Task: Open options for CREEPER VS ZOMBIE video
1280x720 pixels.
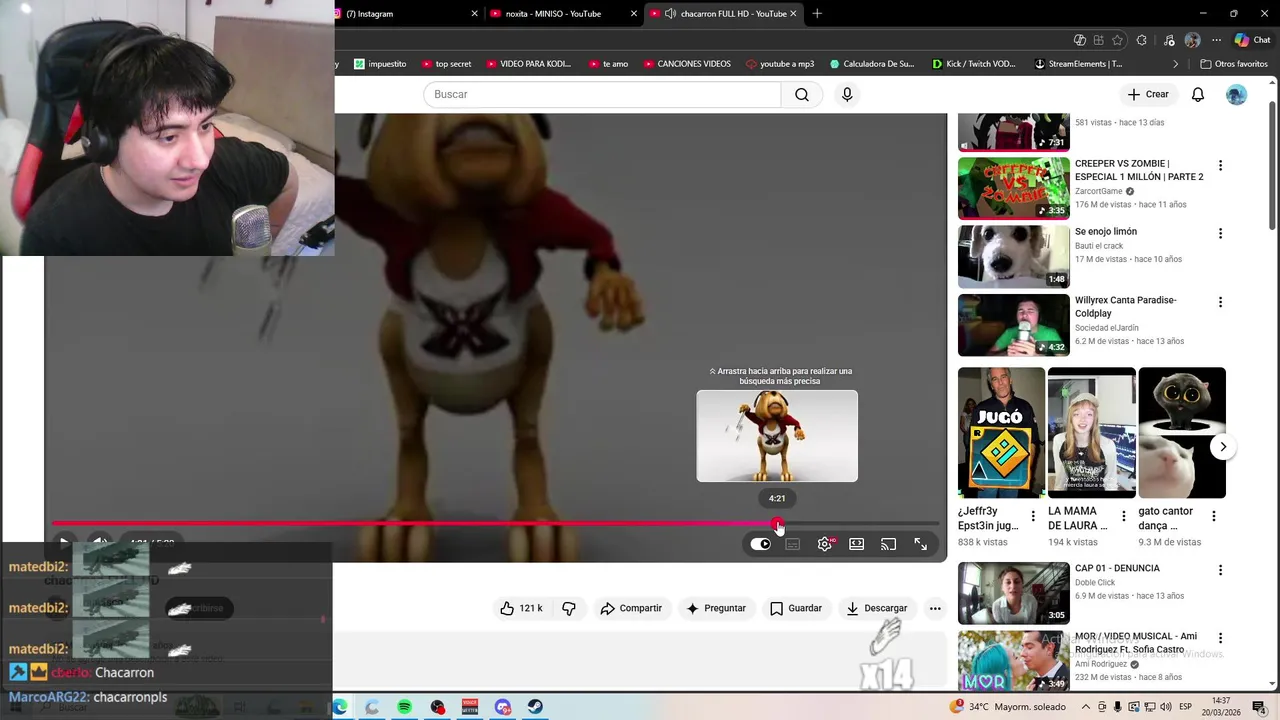Action: point(1220,165)
